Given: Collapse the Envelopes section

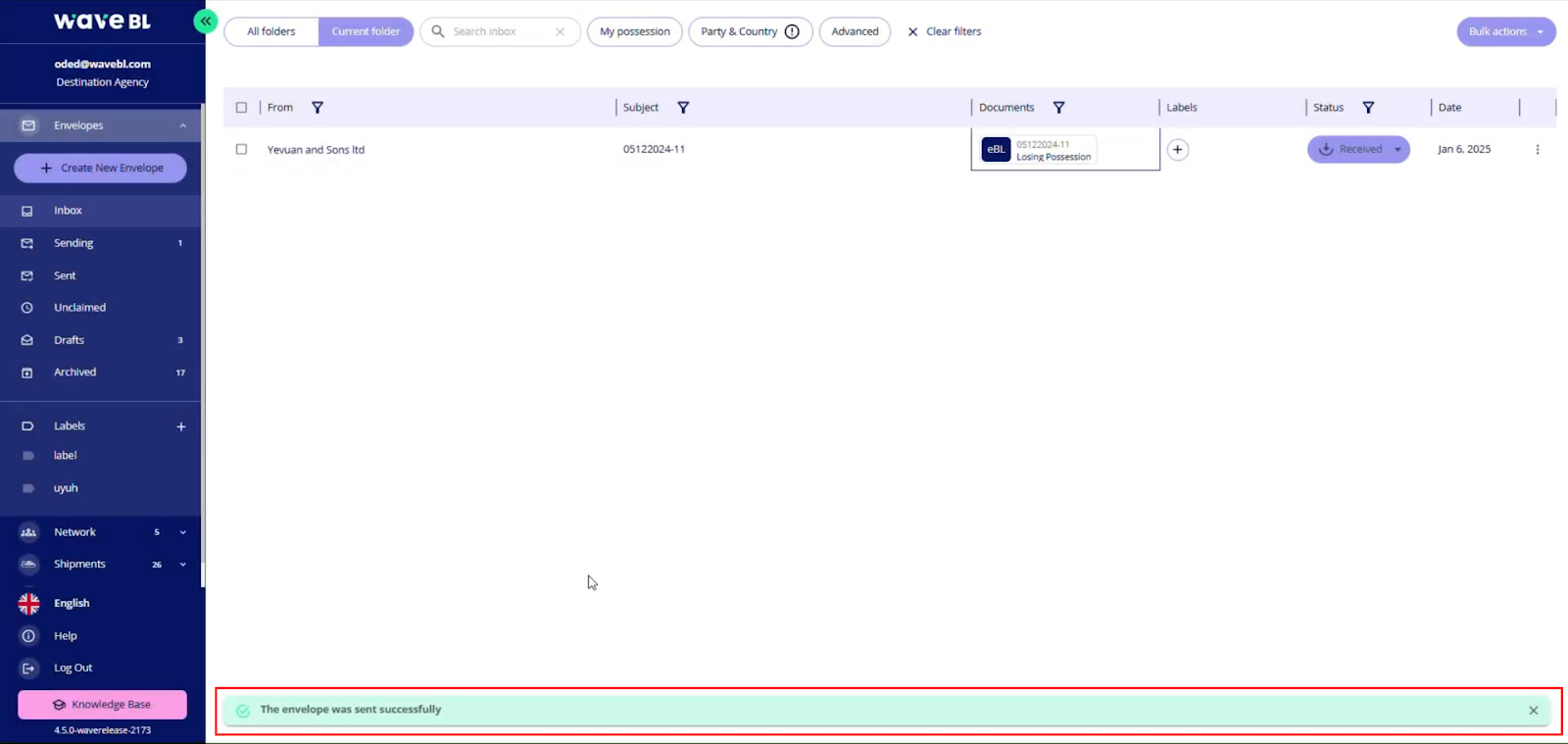Looking at the screenshot, I should pos(182,125).
